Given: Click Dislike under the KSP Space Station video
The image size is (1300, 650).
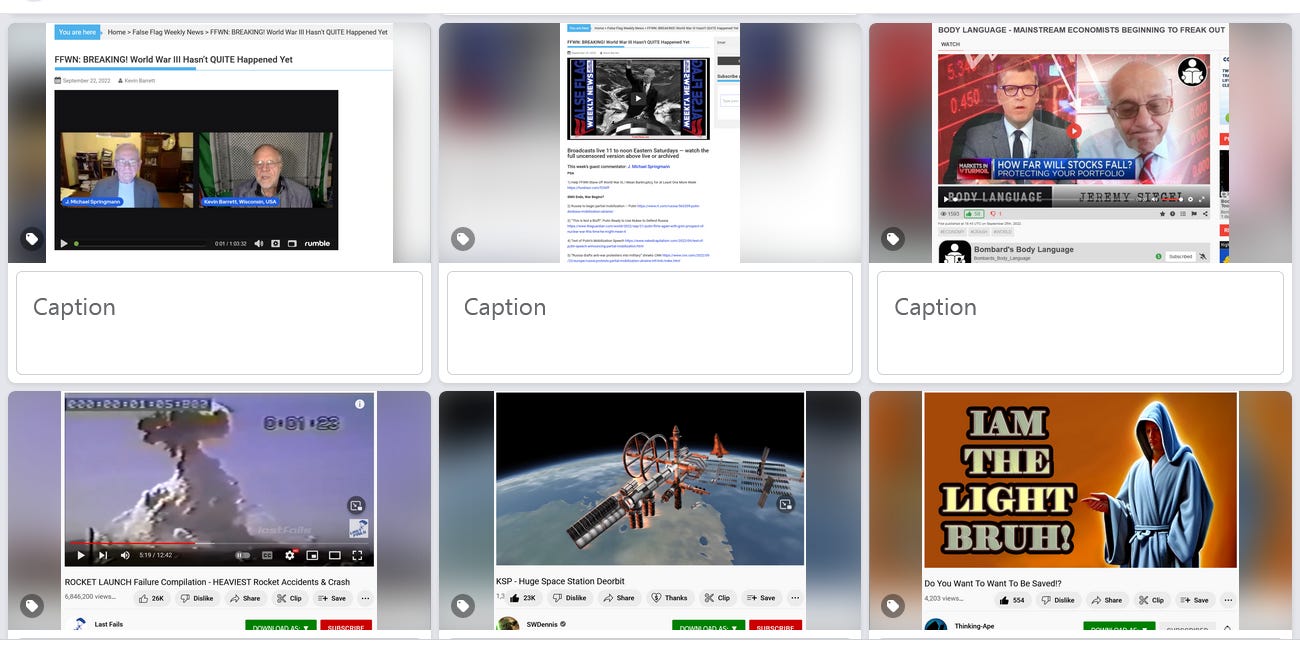Looking at the screenshot, I should point(569,598).
